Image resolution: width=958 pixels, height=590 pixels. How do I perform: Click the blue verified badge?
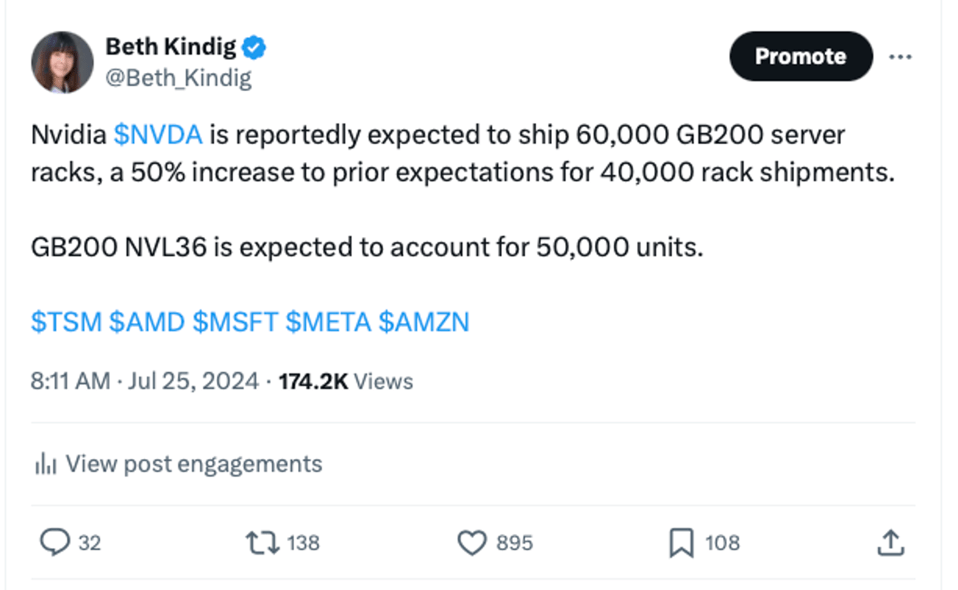pos(255,47)
